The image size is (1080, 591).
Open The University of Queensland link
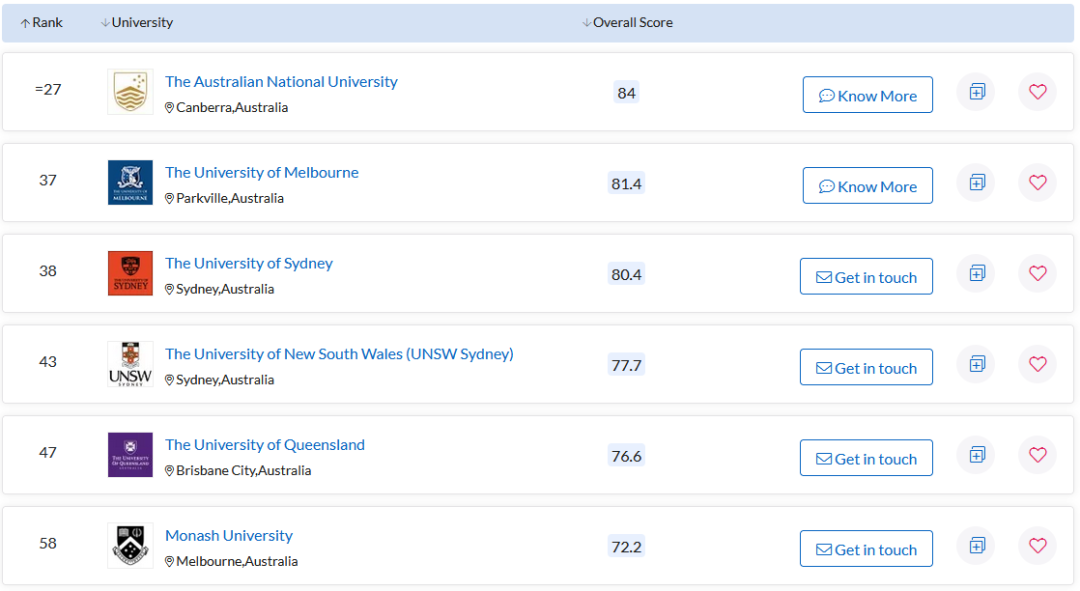[x=264, y=445]
